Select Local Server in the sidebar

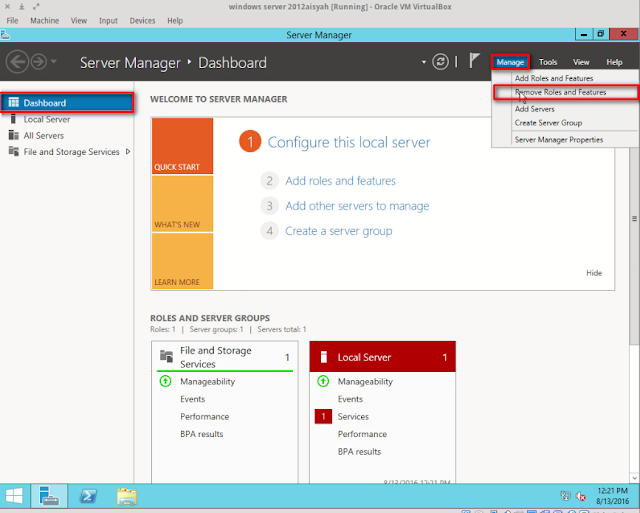coord(47,119)
